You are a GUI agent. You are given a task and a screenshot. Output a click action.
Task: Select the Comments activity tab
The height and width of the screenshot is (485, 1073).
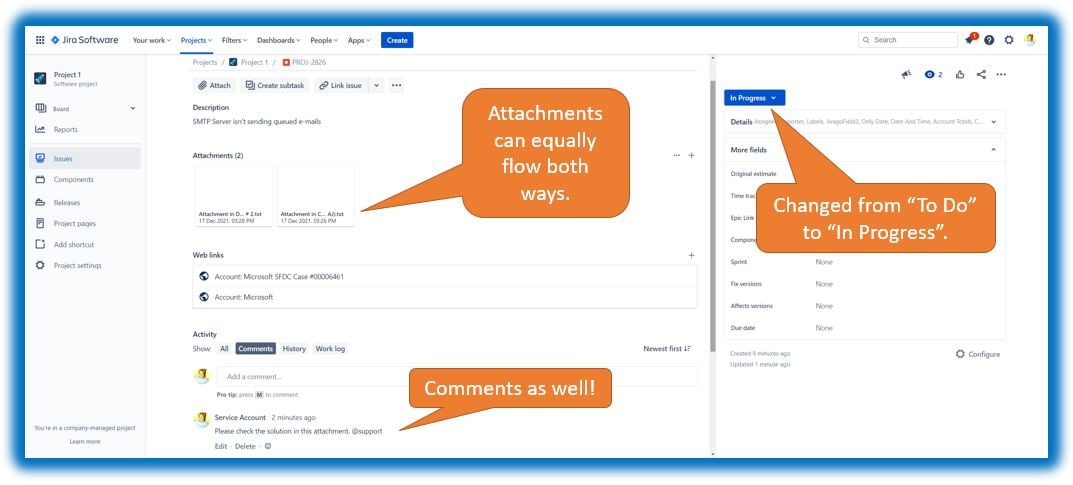(x=255, y=349)
